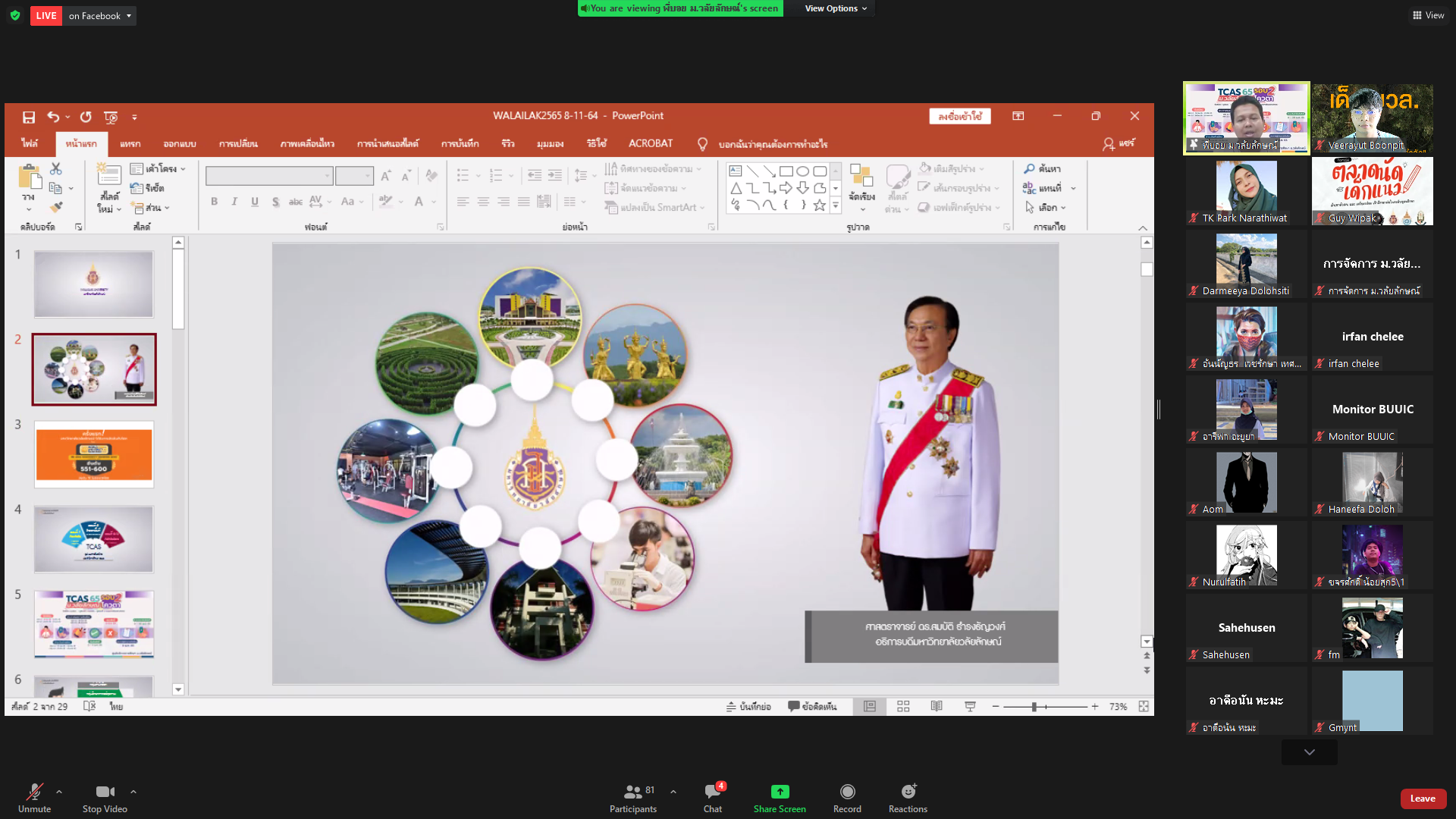Expand View Options dropdown
The height and width of the screenshot is (819, 1456).
tap(835, 8)
